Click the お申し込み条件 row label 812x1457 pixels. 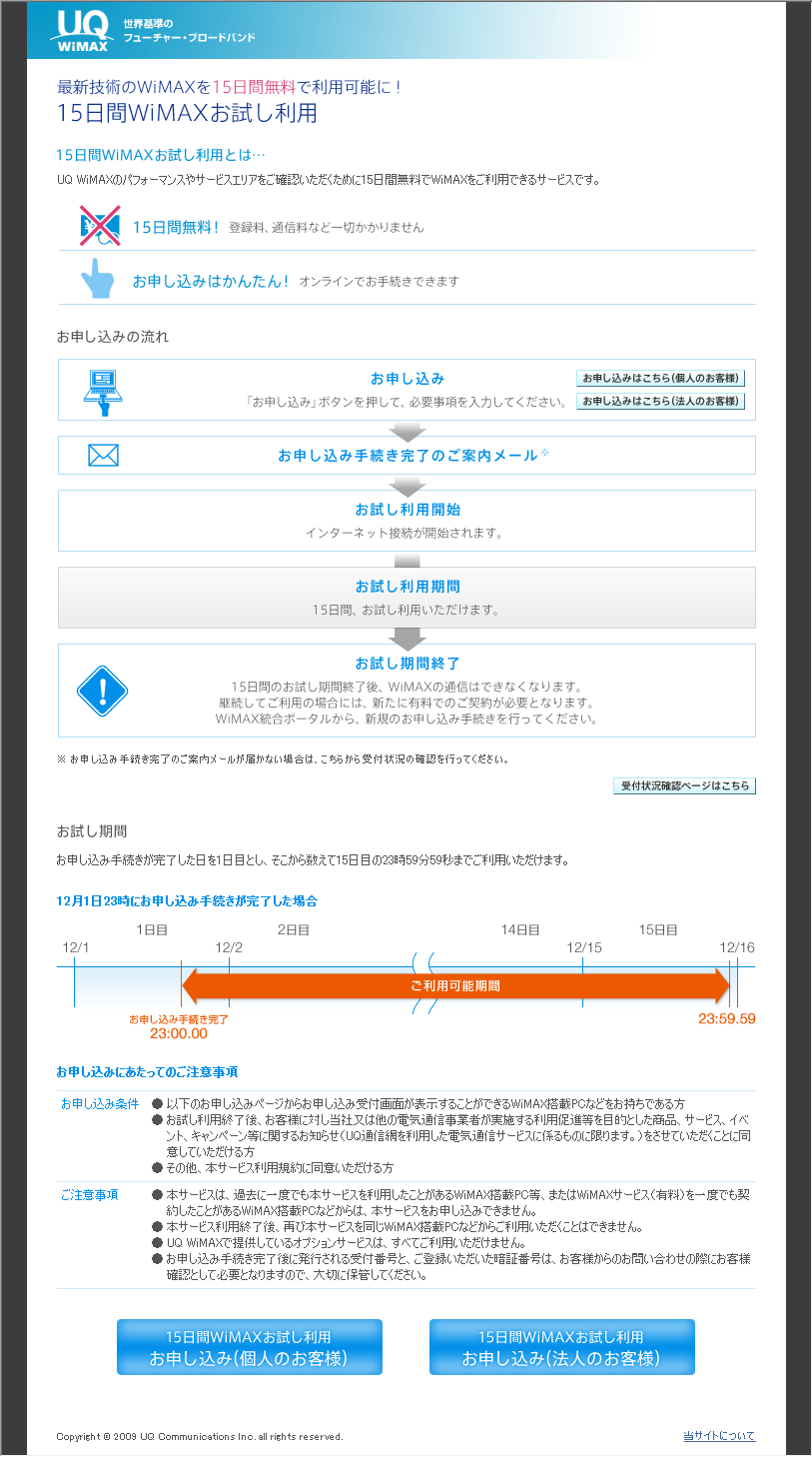click(x=99, y=1104)
